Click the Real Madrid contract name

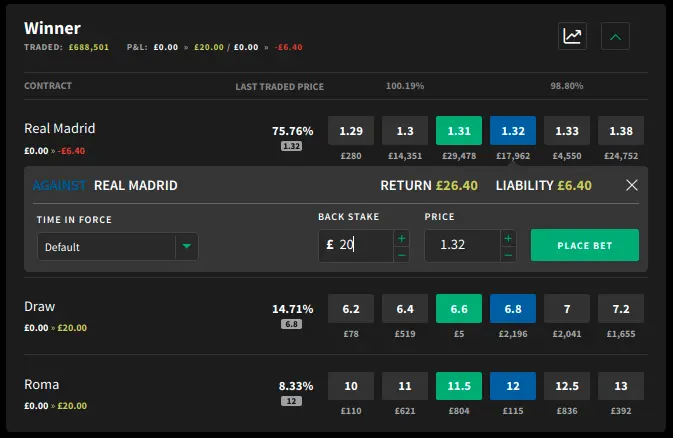pyautogui.click(x=60, y=128)
